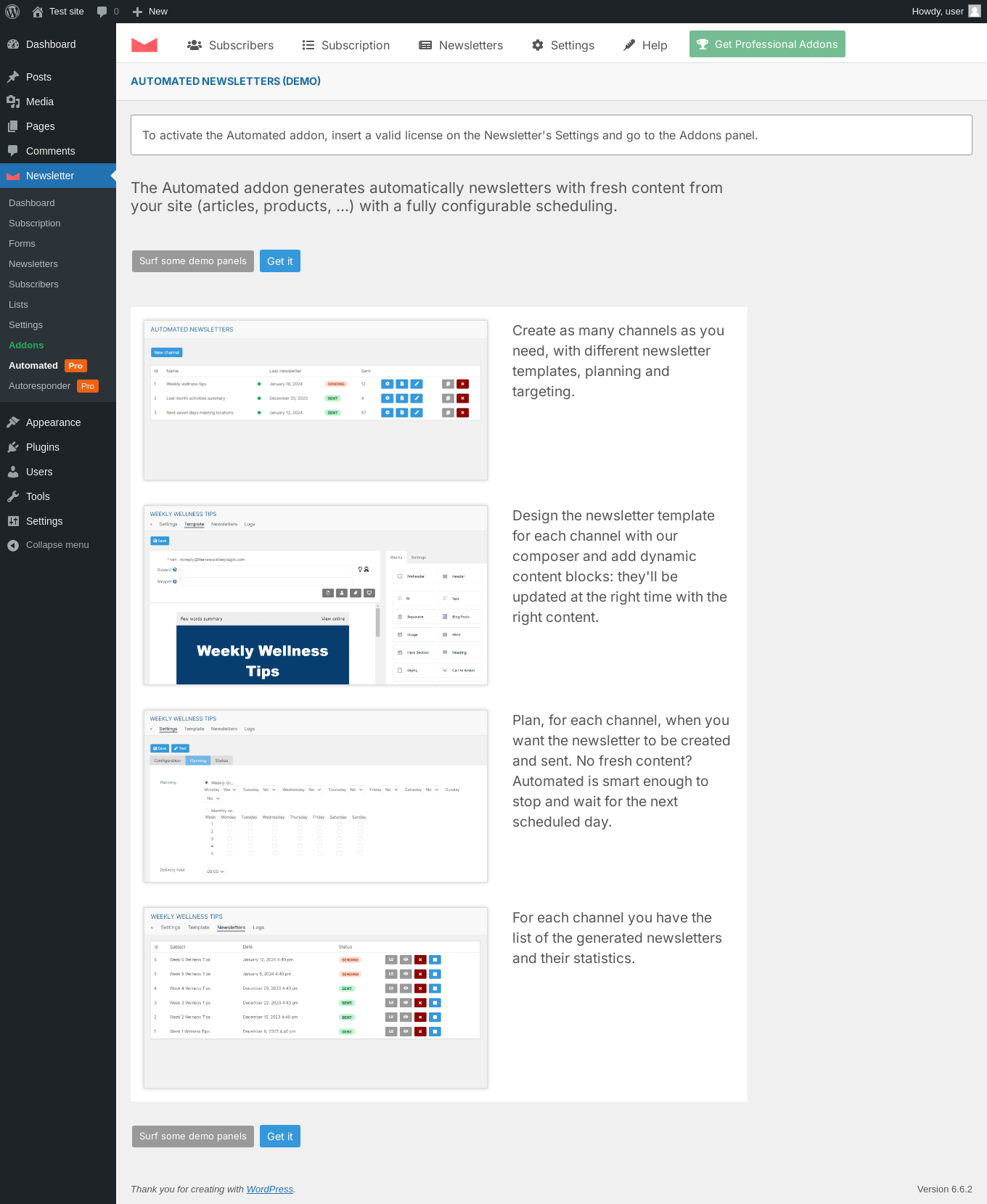Click Surf some demo panels below the screenshots
This screenshot has width=987, height=1204.
click(x=193, y=1137)
